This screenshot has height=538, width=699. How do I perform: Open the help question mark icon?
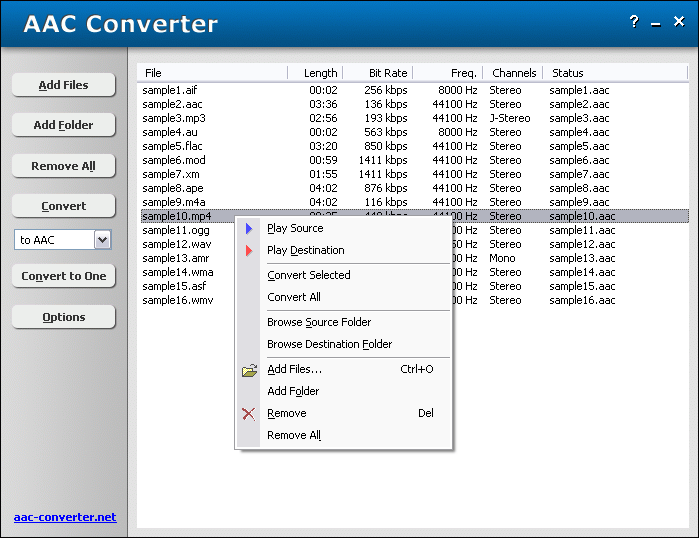(634, 21)
